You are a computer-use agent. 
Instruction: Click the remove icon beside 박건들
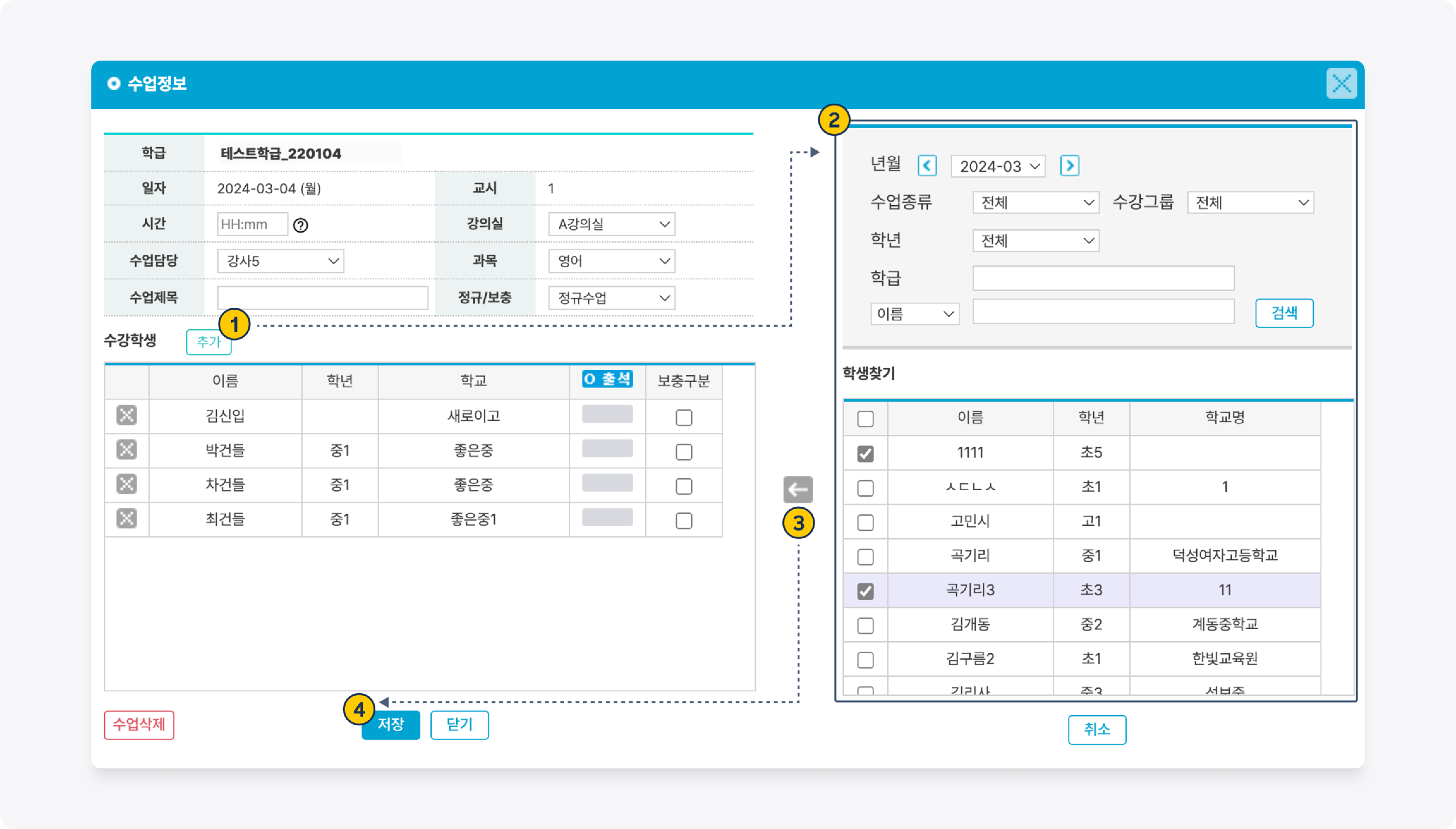click(126, 450)
